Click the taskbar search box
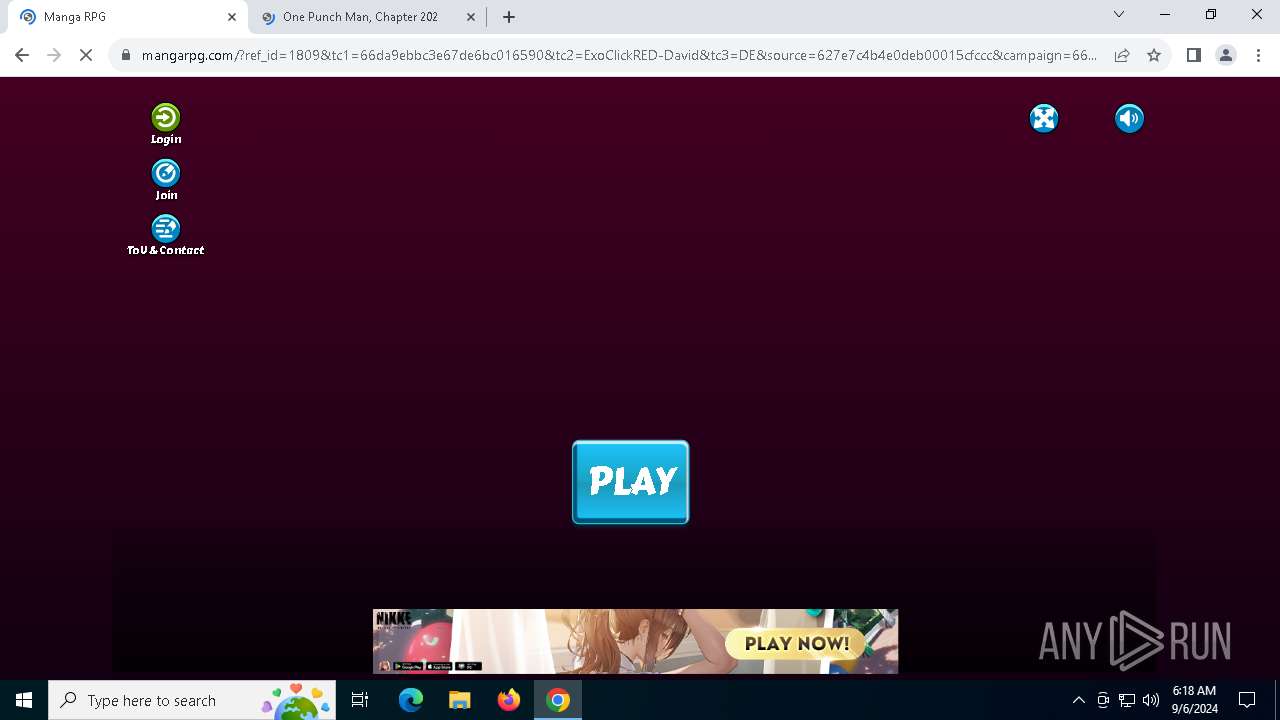The image size is (1280, 720). (193, 700)
